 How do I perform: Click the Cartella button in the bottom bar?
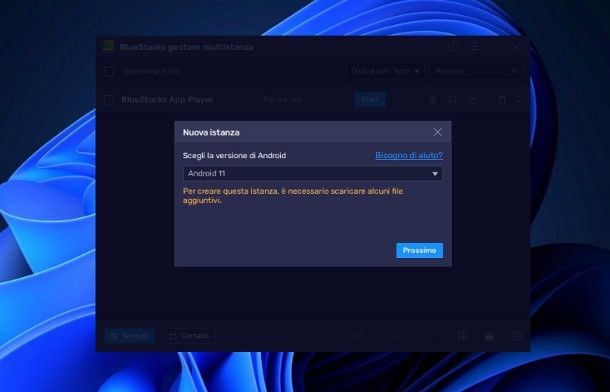(x=188, y=336)
